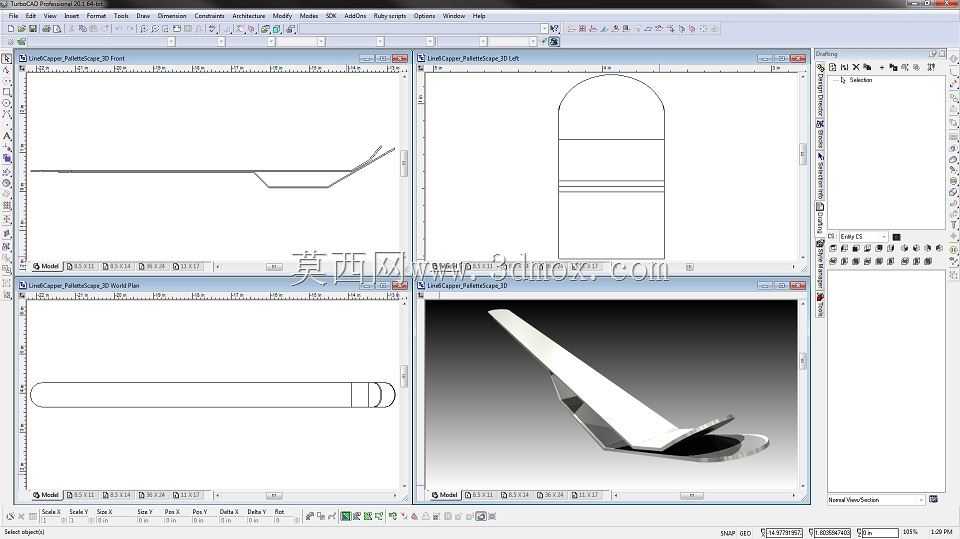The image size is (960, 539).
Task: Pin the Drafting palette with the pin icon
Action: tap(933, 54)
